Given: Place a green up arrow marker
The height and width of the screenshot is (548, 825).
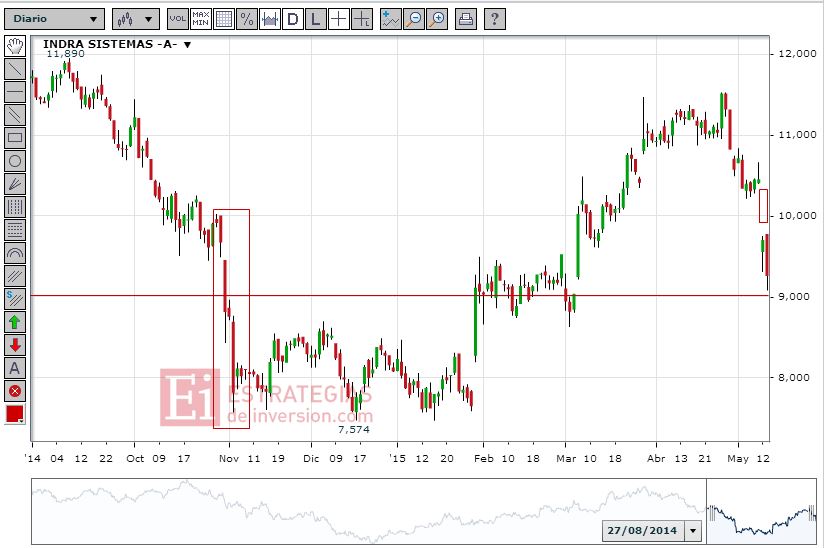Looking at the screenshot, I should click(15, 322).
